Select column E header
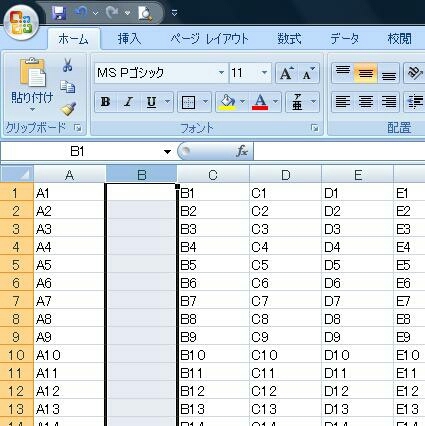 click(x=358, y=174)
